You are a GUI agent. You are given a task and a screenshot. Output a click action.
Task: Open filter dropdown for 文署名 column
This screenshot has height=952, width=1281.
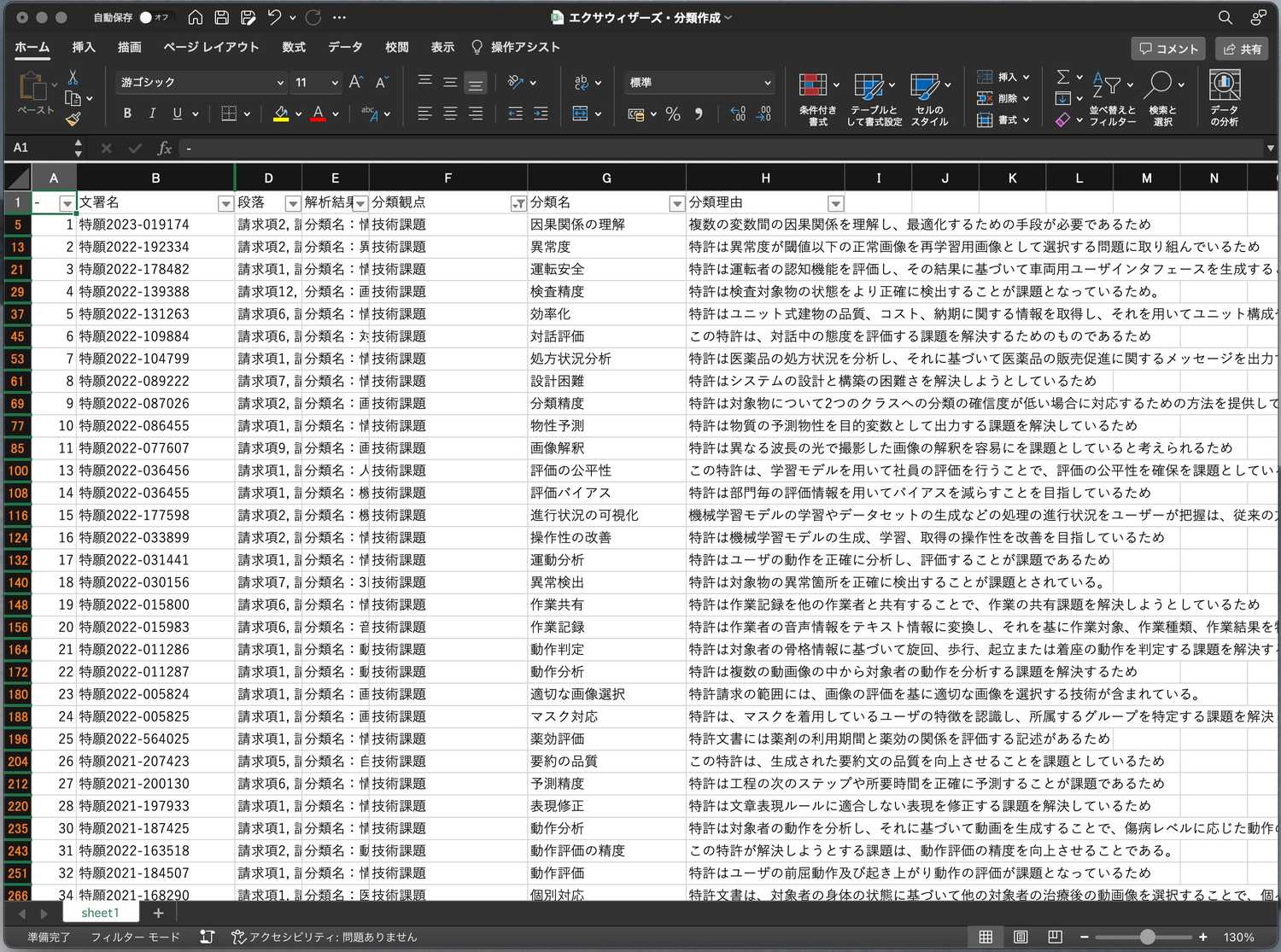225,203
